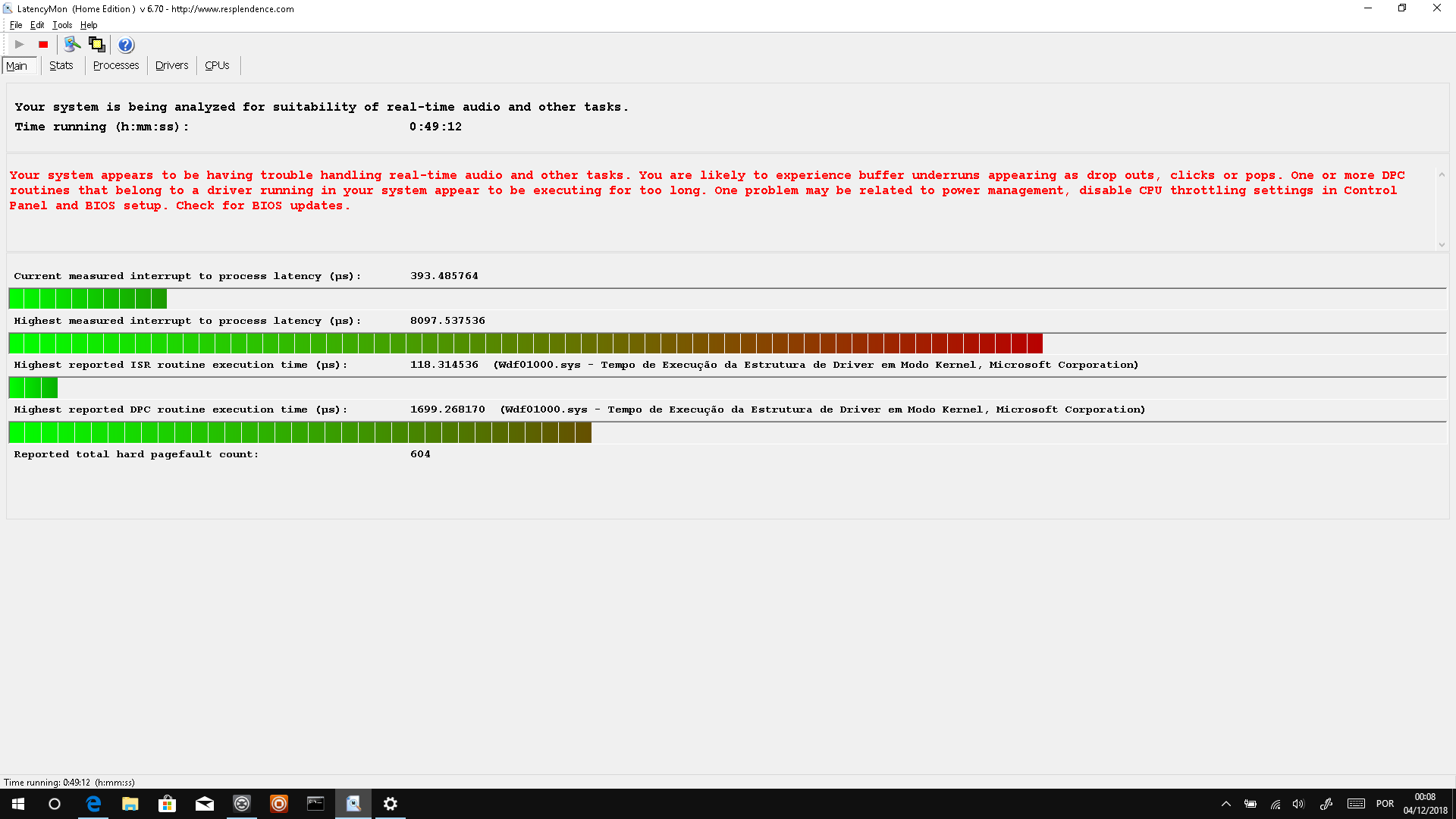The width and height of the screenshot is (1456, 819).
Task: Open Wi-Fi network tray icon
Action: coord(1276,804)
